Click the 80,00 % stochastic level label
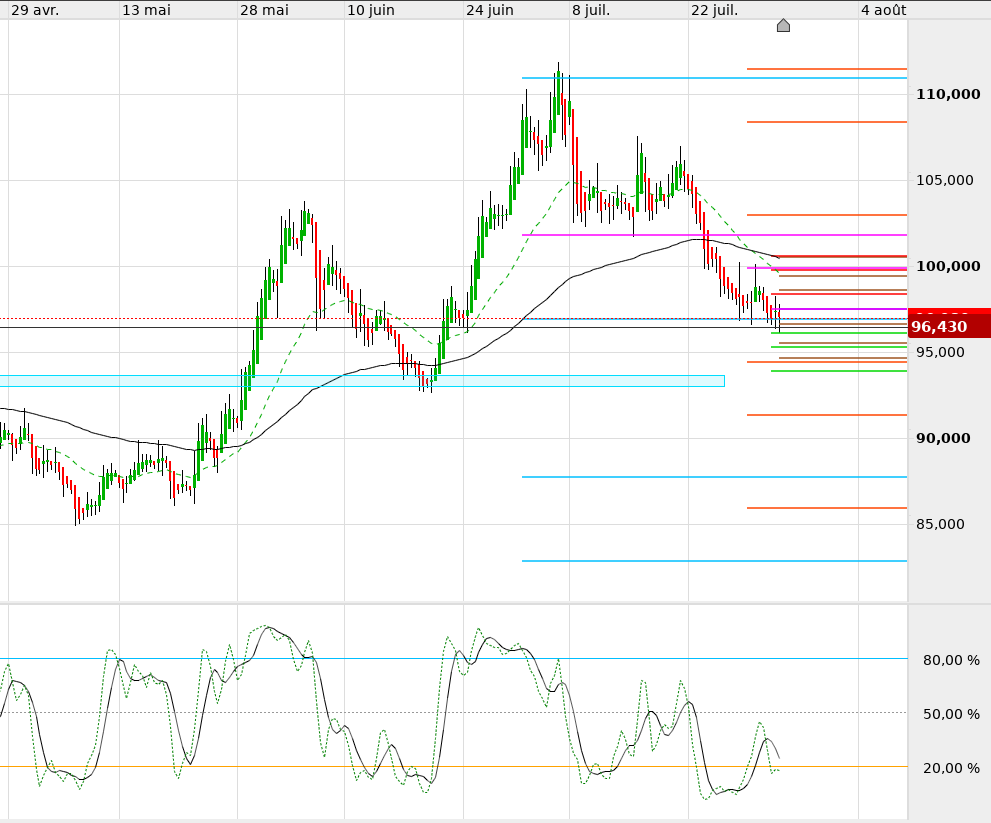 point(951,660)
